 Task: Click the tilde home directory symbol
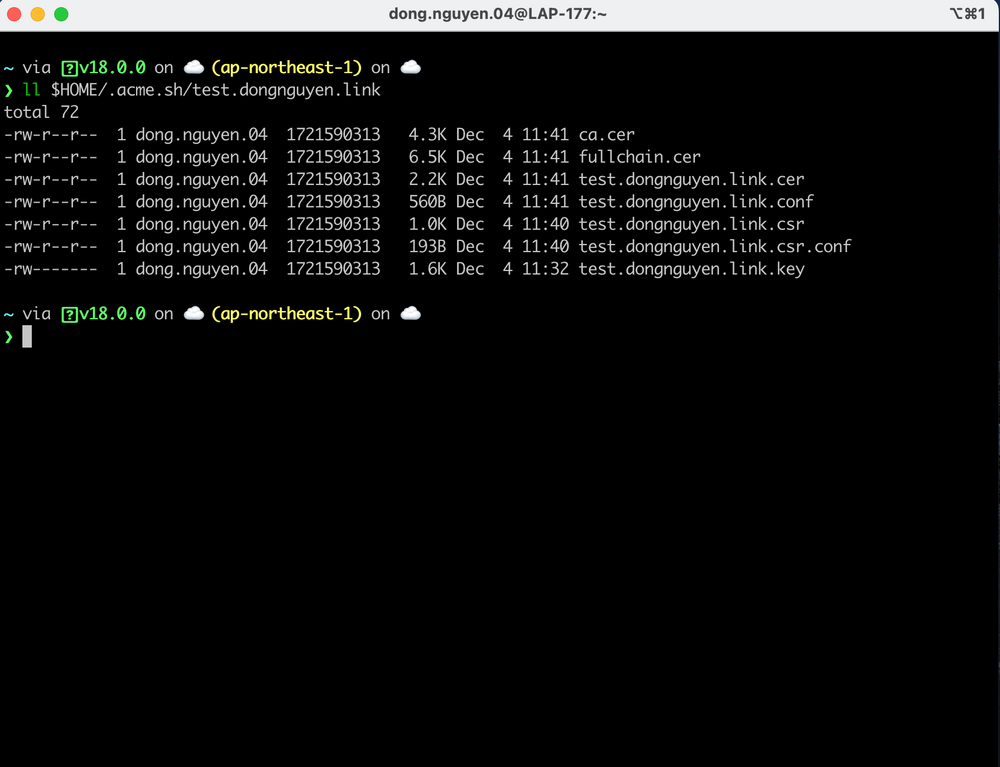click(x=8, y=67)
